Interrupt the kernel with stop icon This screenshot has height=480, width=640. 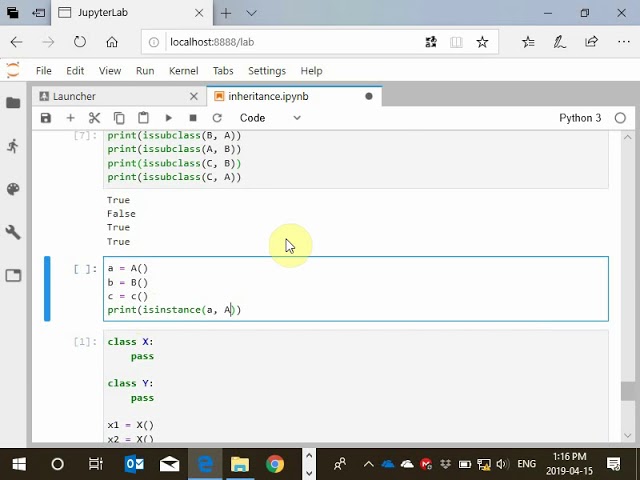tap(193, 118)
